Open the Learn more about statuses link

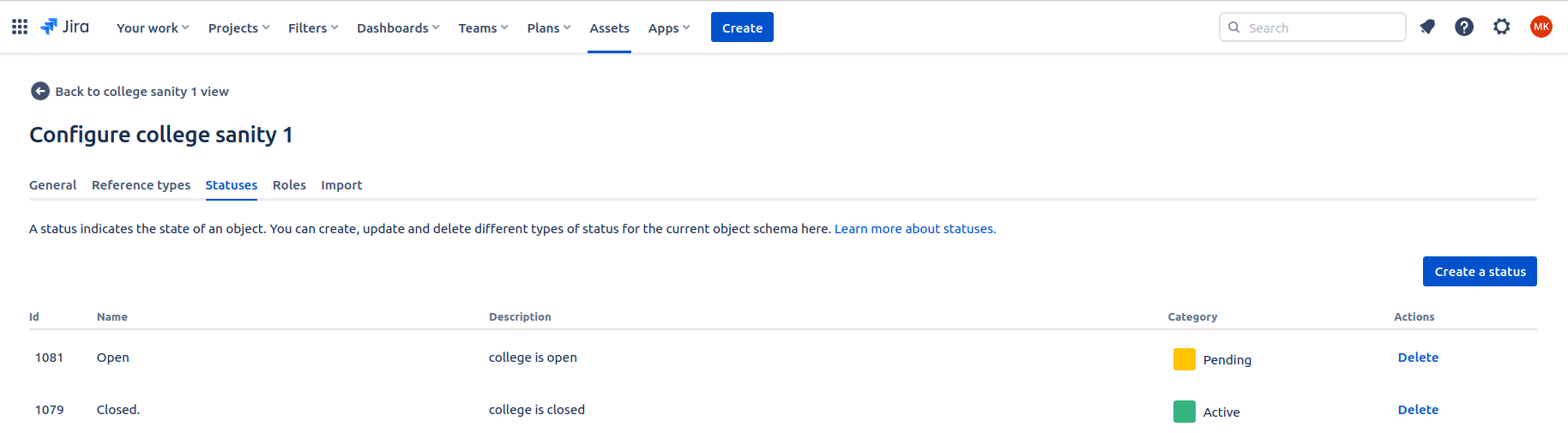tap(914, 229)
